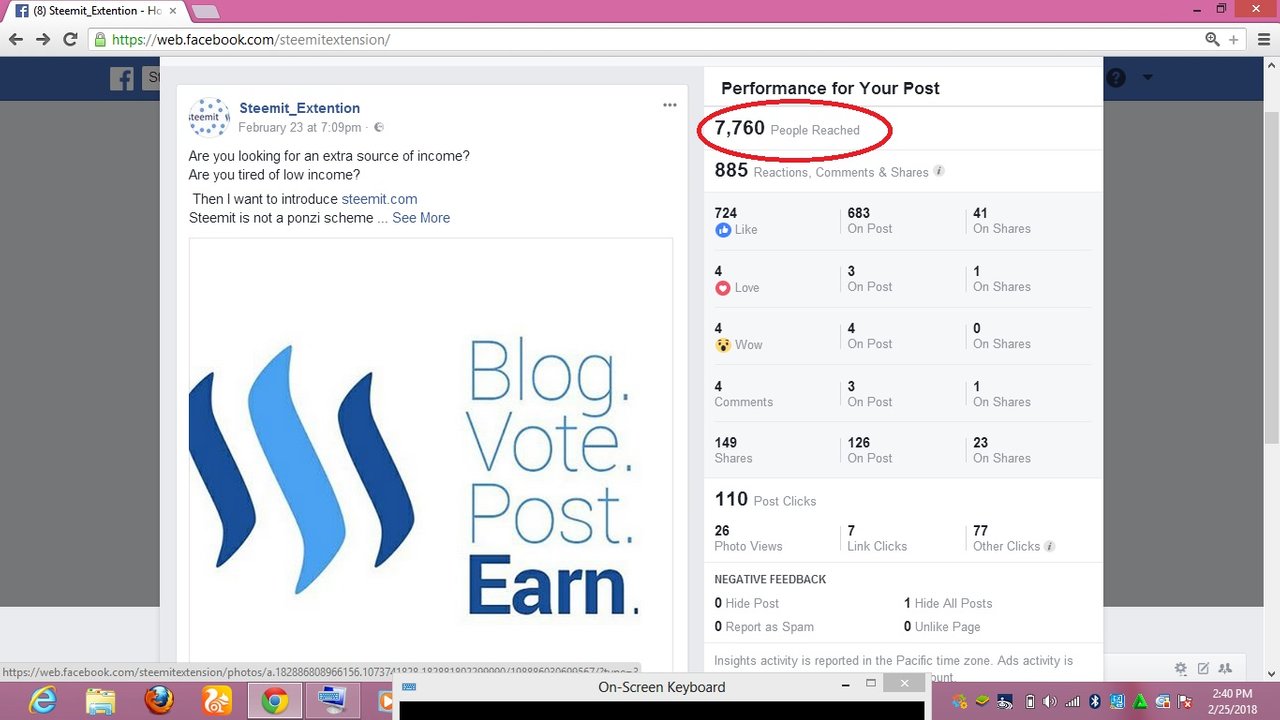Viewport: 1280px width, 720px height.
Task: Click the new message compose icon at bottom right
Action: click(1203, 668)
